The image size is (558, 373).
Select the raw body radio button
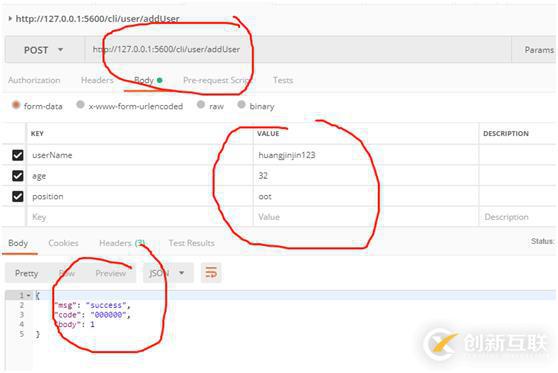(201, 105)
